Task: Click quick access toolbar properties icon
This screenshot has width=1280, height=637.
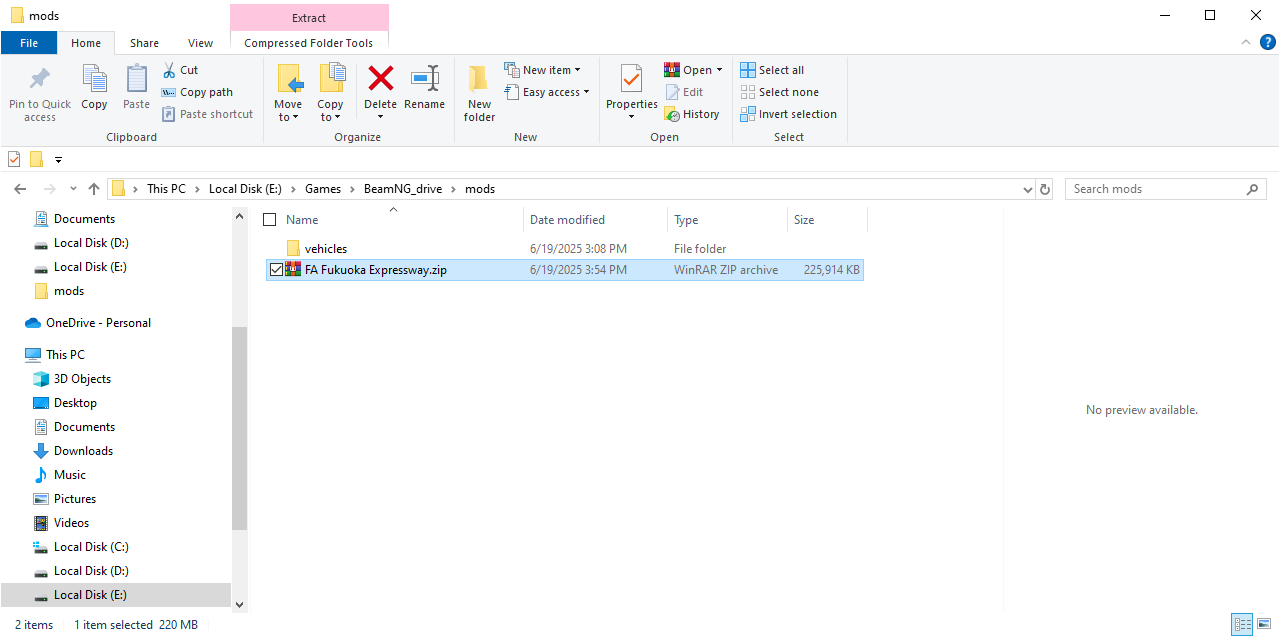Action: (x=14, y=159)
